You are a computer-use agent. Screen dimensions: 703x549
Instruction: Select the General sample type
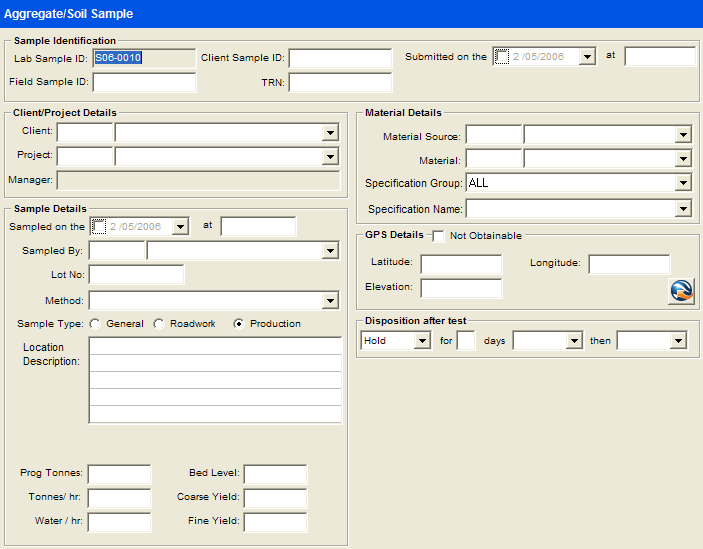pos(95,324)
